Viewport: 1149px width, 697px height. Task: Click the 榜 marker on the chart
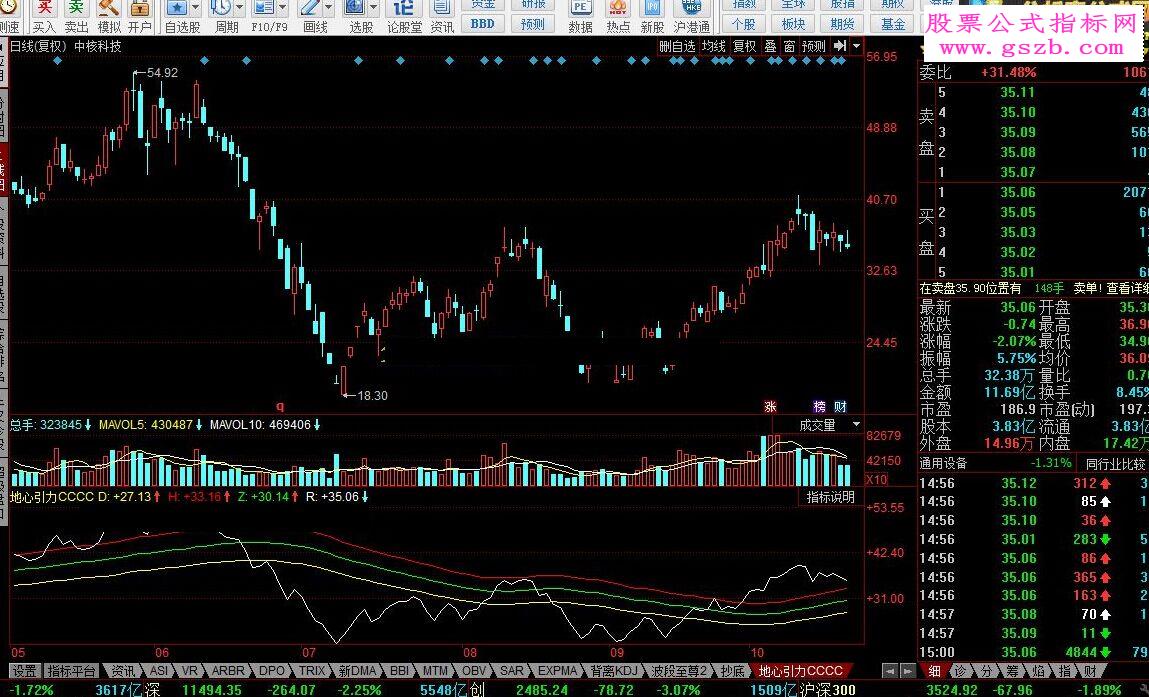coord(819,406)
